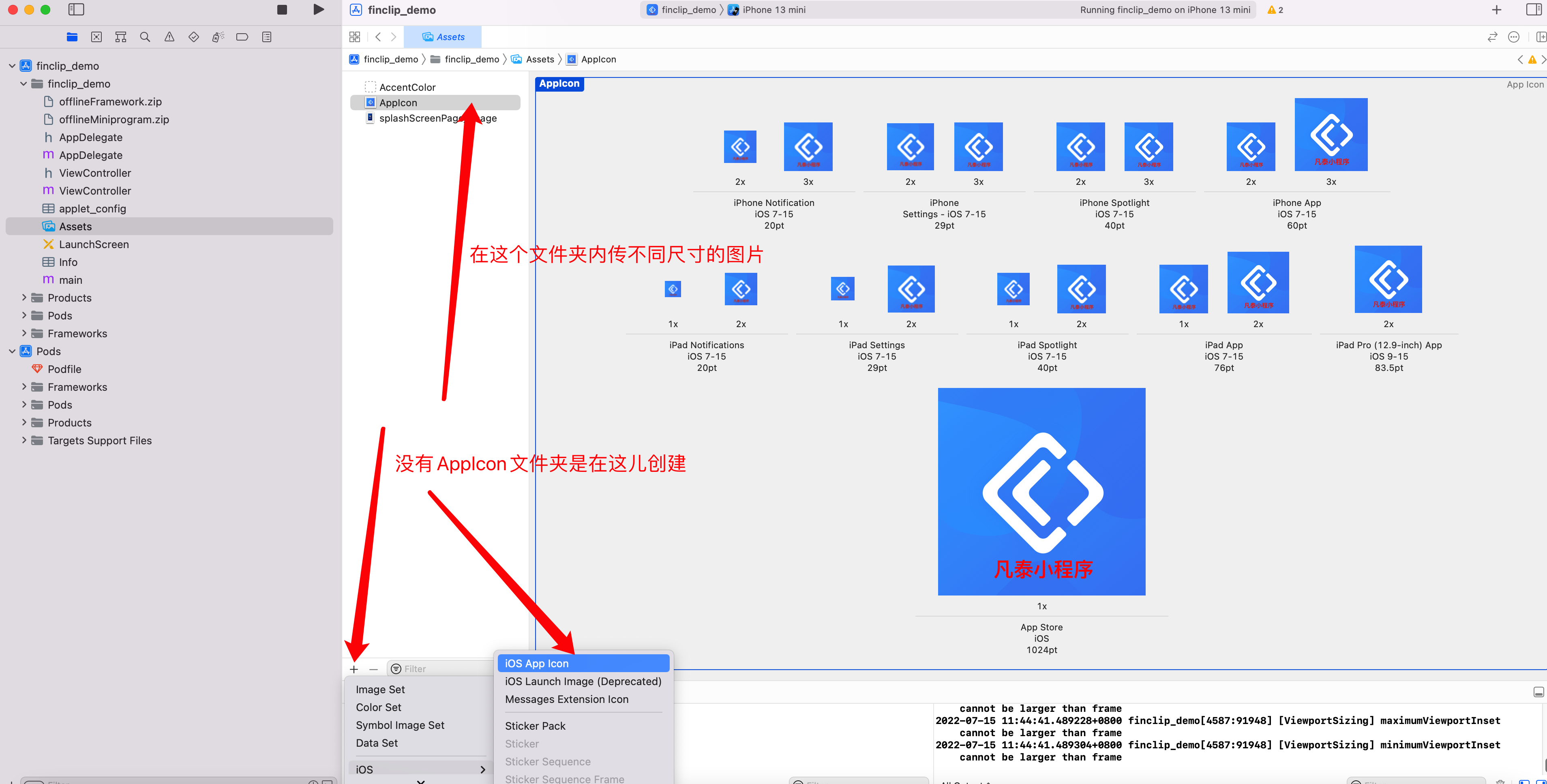Expand the Targets Support Files folder

[x=24, y=440]
